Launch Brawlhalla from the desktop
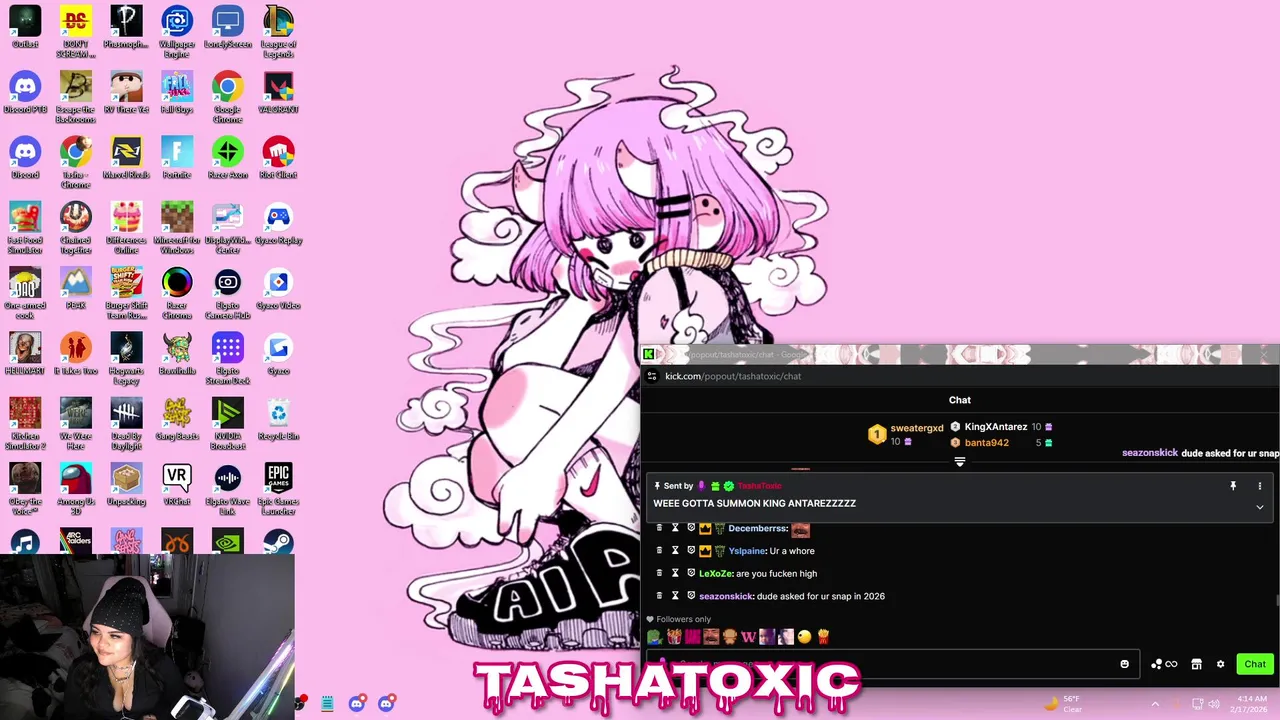Viewport: 1280px width, 720px height. coord(177,353)
